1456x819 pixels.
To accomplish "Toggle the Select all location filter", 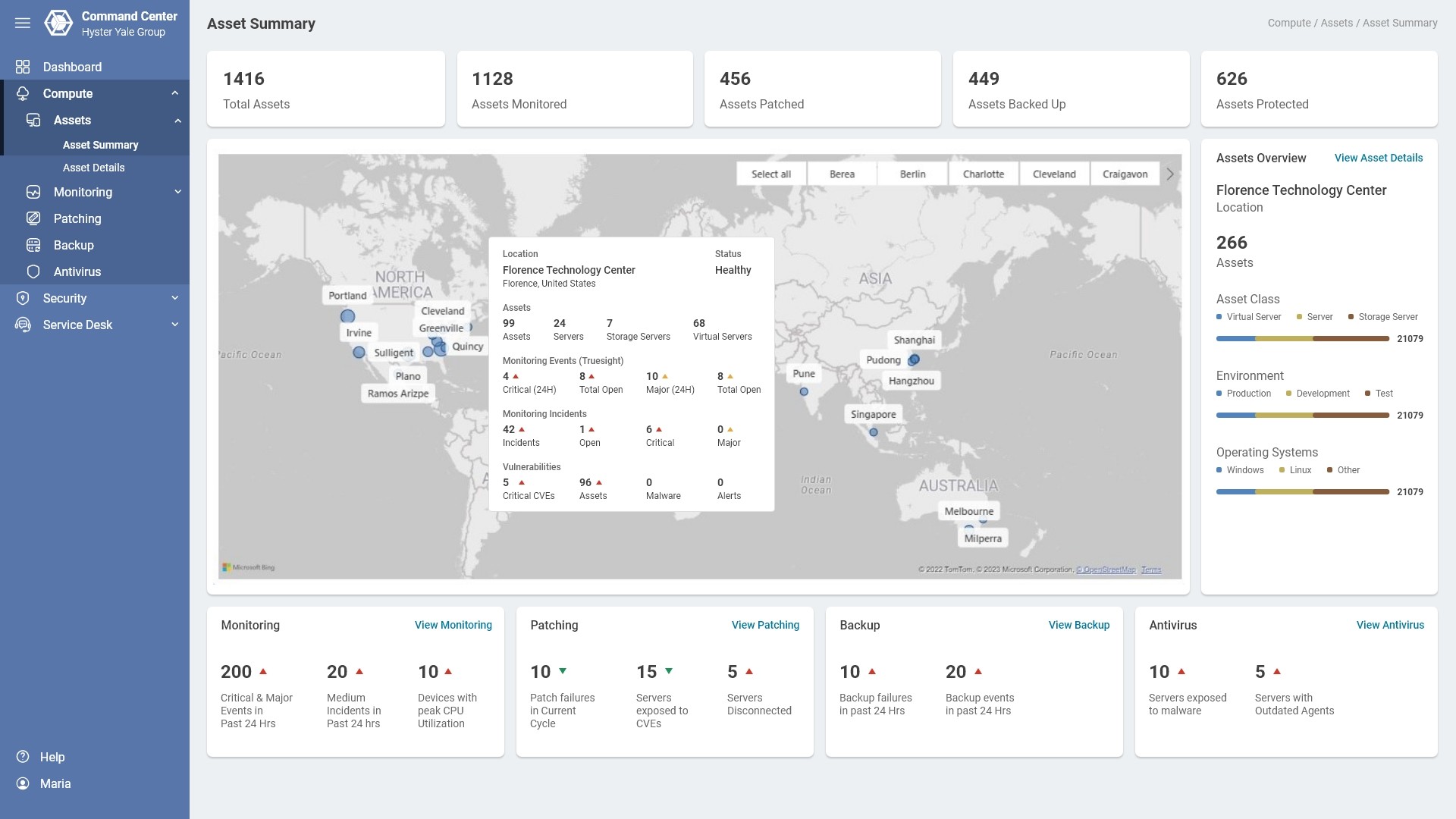I will pyautogui.click(x=770, y=174).
